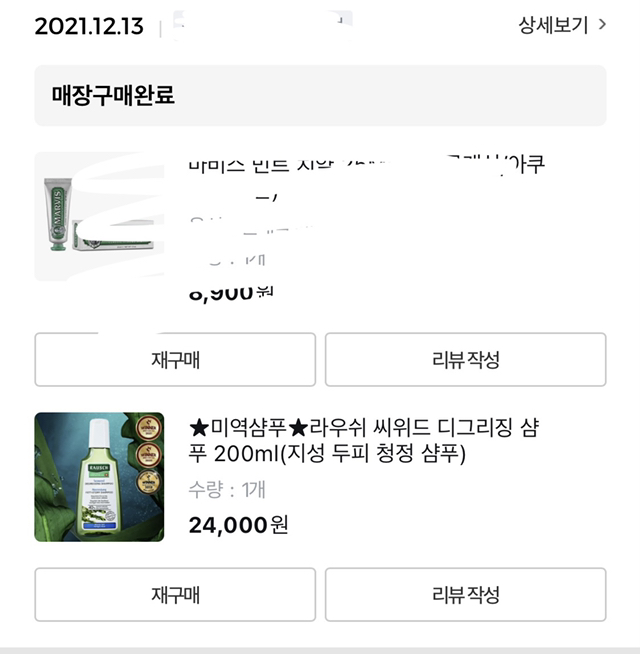640x654 pixels.
Task: Open 상세보기 order details link
Action: click(x=553, y=25)
